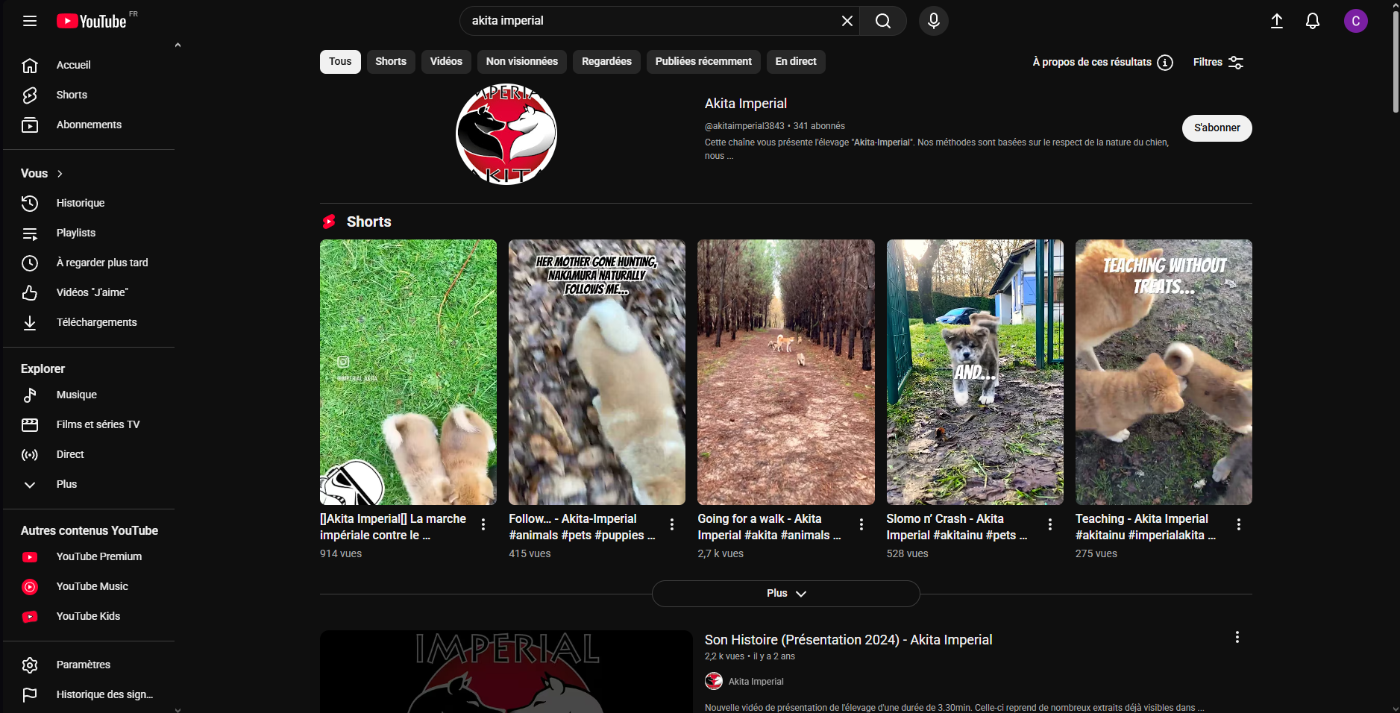Image resolution: width=1400 pixels, height=713 pixels.
Task: Go to Historique in the sidebar
Action: [x=80, y=203]
